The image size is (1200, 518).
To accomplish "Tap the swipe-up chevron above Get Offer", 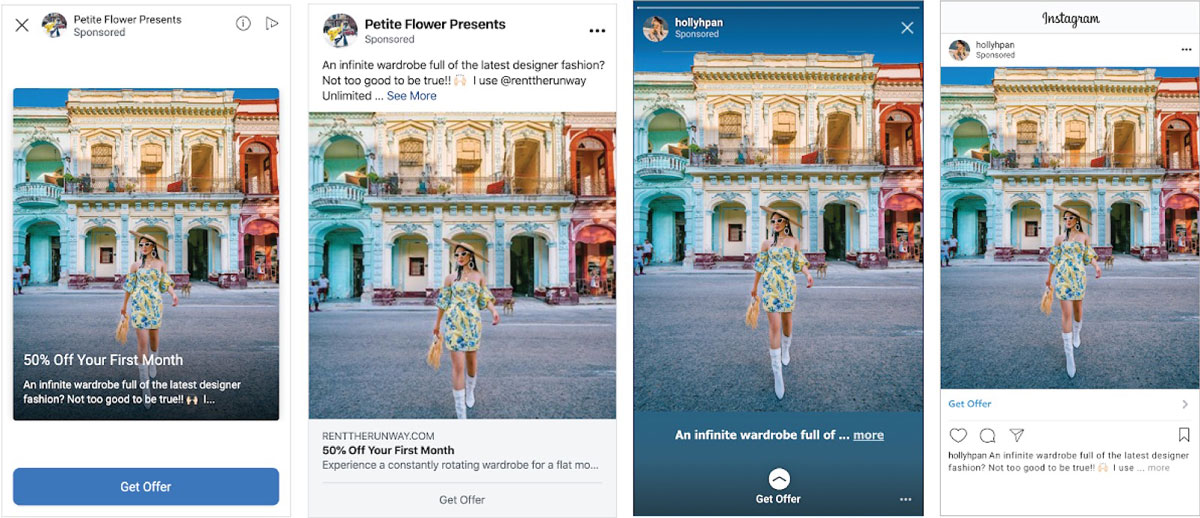I will [779, 478].
